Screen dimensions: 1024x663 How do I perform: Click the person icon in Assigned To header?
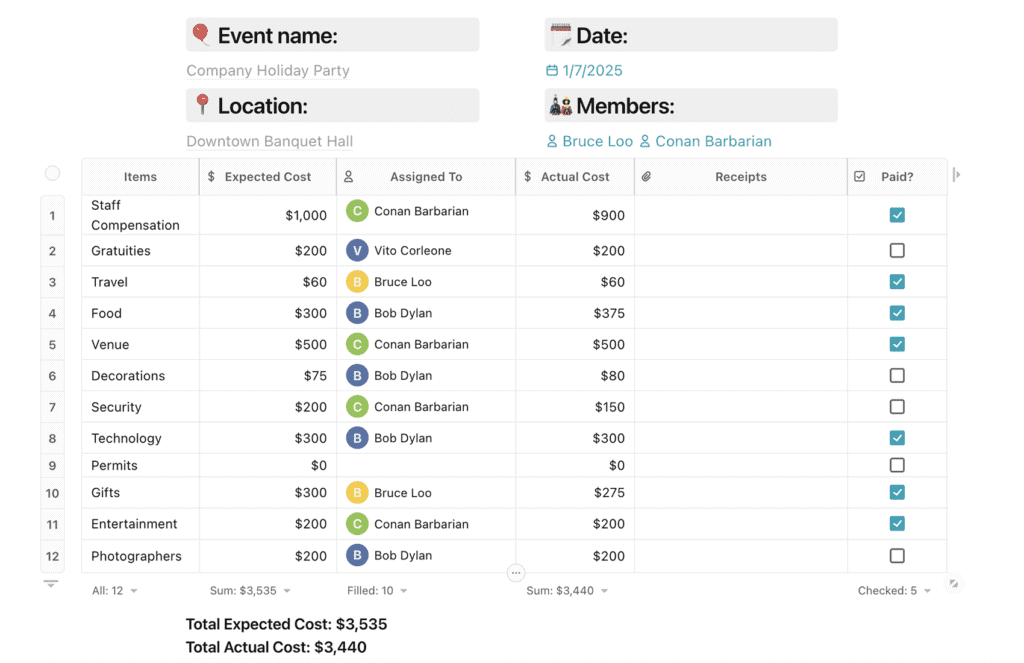(x=348, y=177)
